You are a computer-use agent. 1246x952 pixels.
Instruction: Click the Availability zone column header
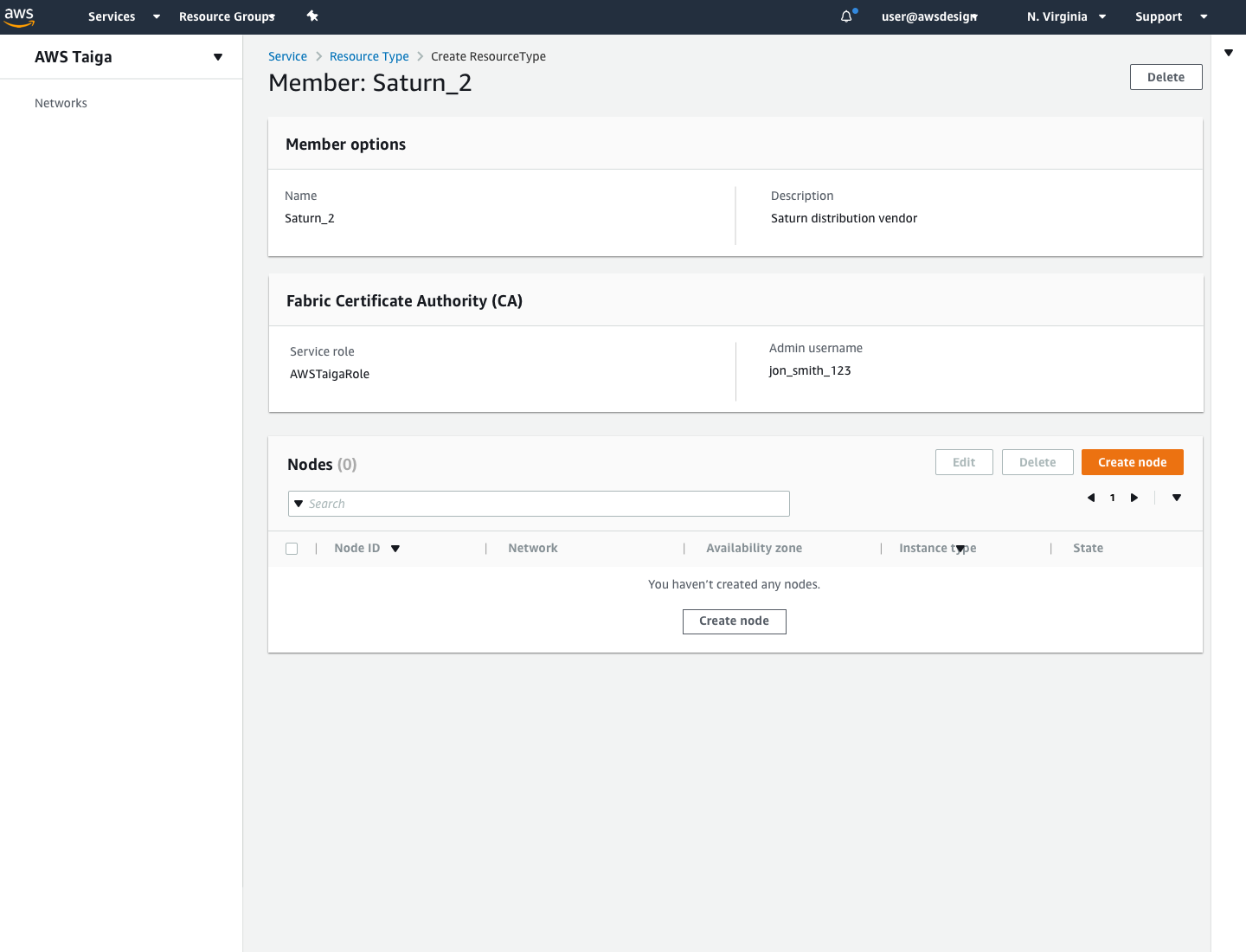pos(754,548)
